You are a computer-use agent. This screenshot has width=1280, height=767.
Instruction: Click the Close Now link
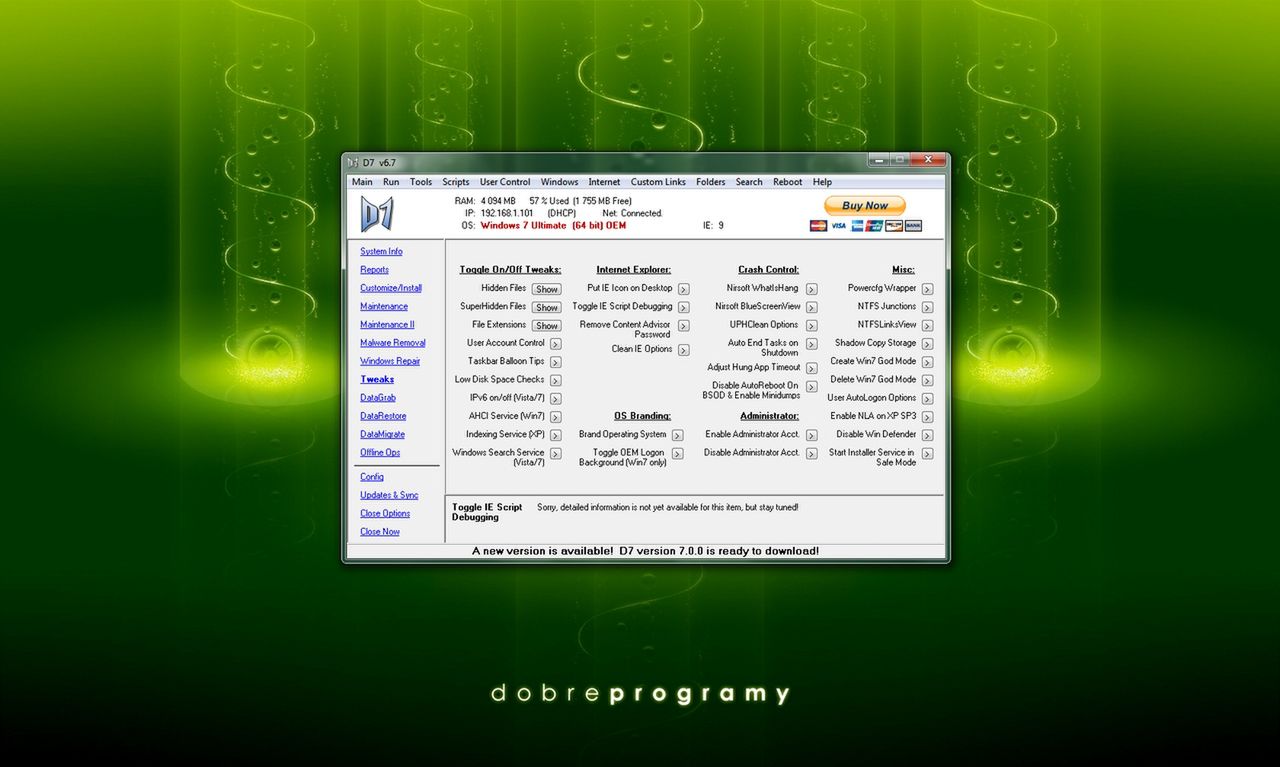tap(380, 532)
